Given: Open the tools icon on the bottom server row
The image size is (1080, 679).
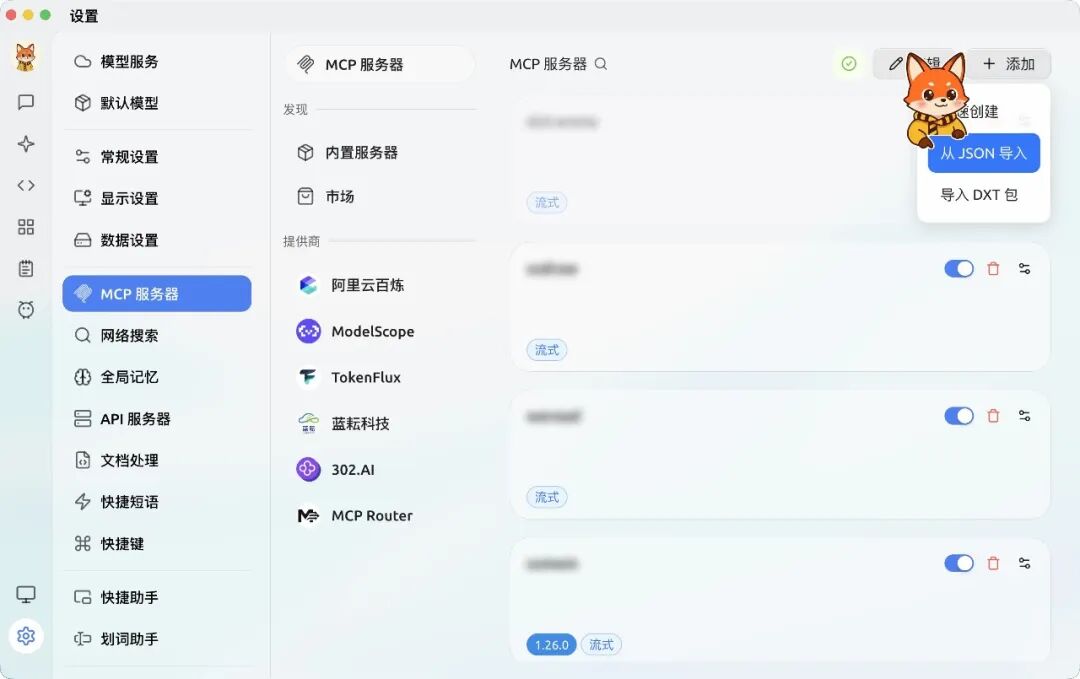Looking at the screenshot, I should click(1024, 563).
